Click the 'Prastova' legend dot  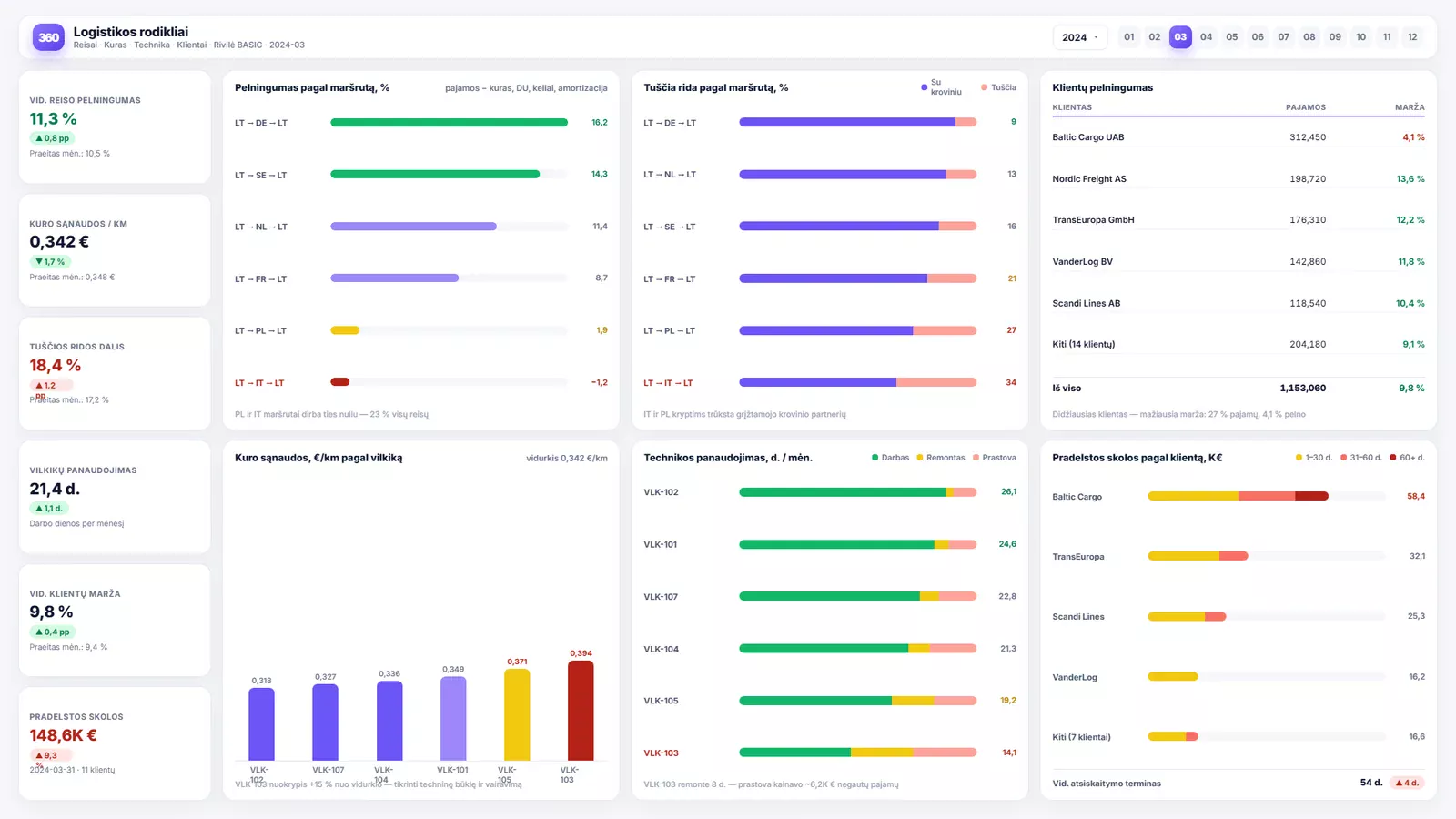[x=976, y=458]
